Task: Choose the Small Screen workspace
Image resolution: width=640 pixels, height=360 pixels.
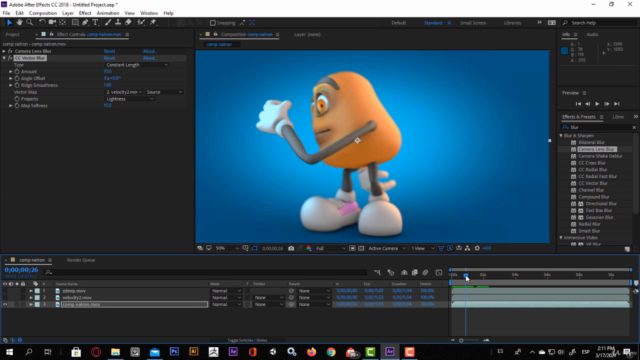Action: tap(473, 23)
